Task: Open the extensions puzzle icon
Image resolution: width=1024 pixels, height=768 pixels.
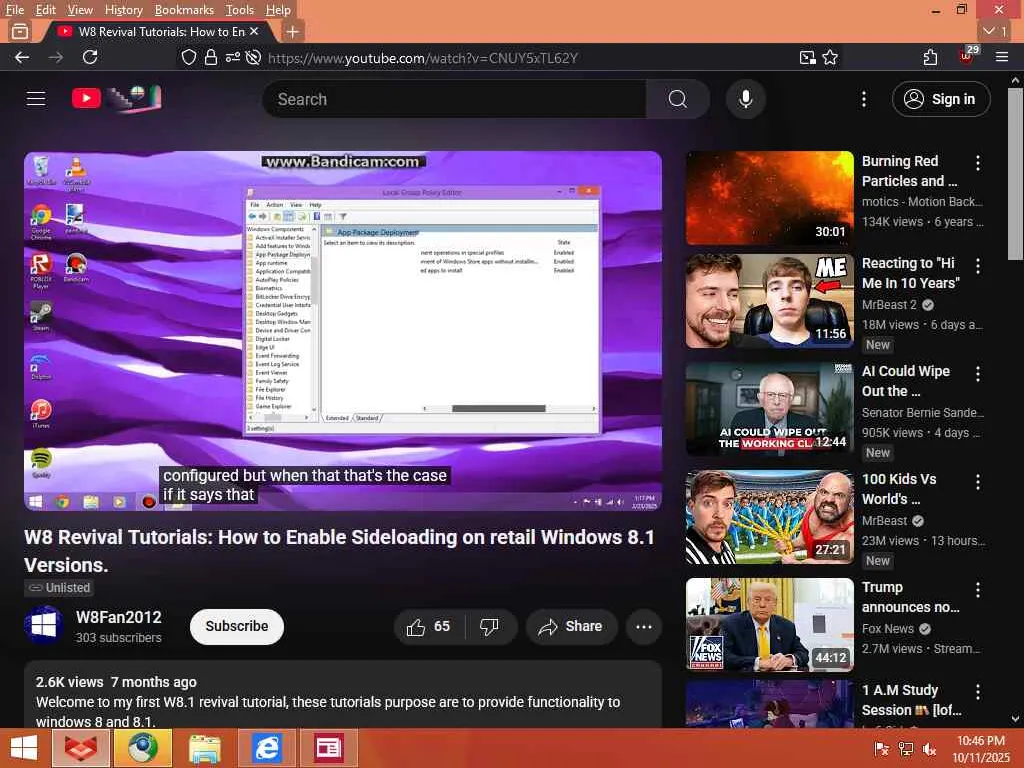Action: coord(931,57)
